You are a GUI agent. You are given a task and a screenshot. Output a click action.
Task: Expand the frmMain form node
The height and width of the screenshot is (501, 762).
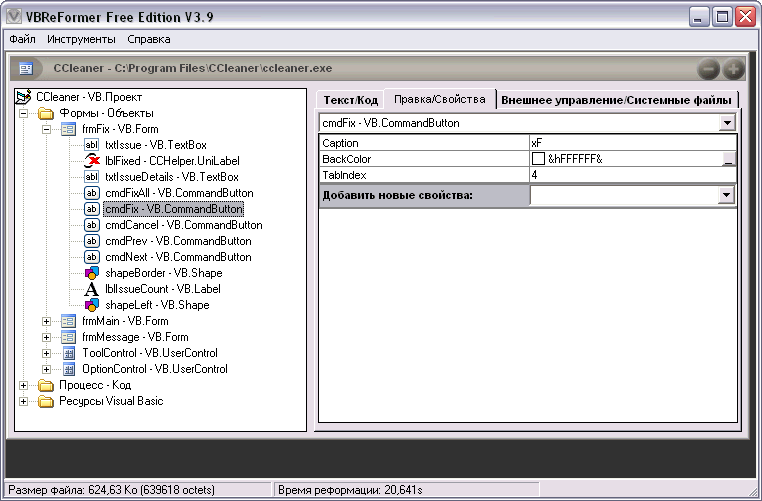point(46,321)
